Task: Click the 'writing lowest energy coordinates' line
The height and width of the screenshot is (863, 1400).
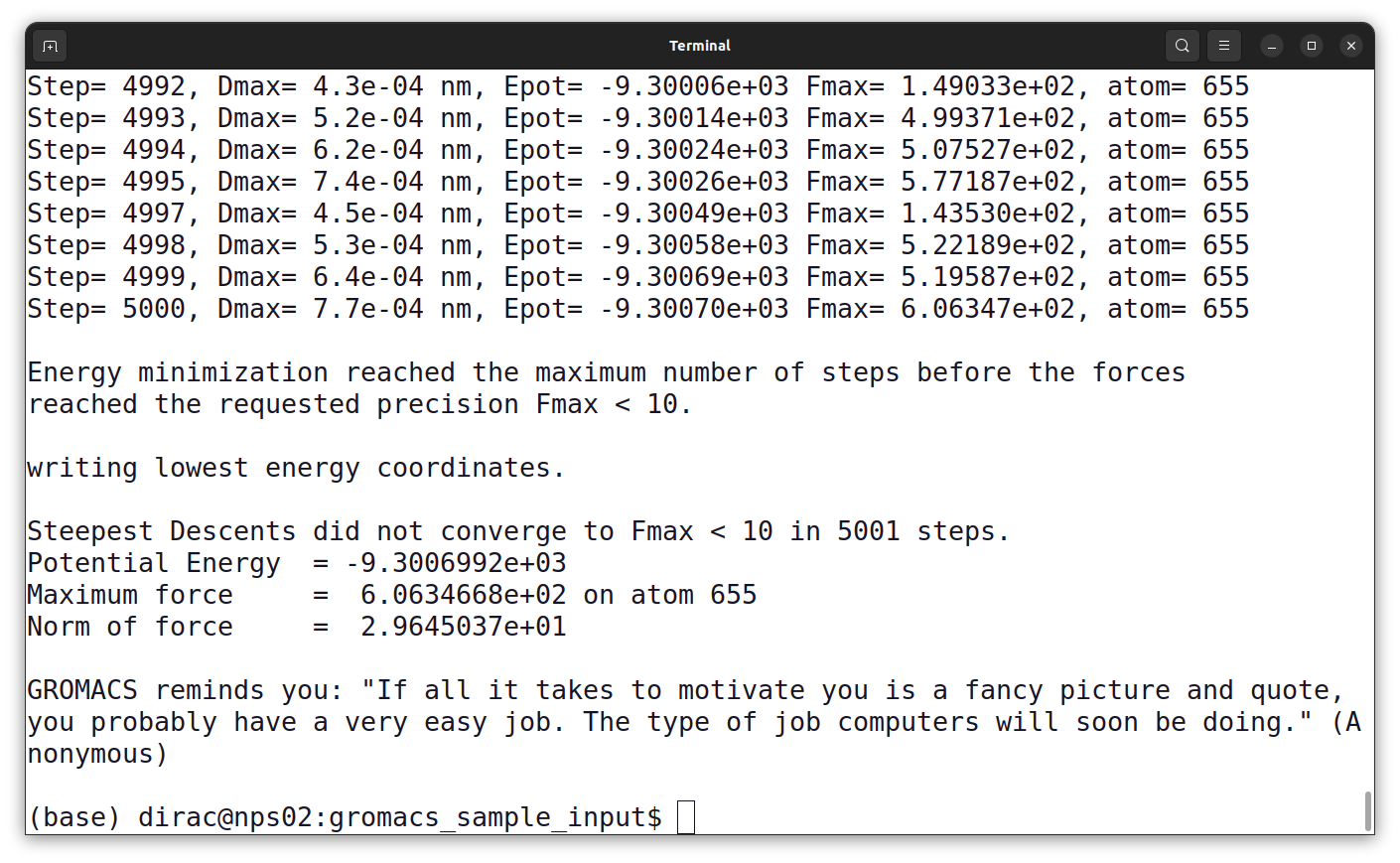Action: tap(296, 468)
